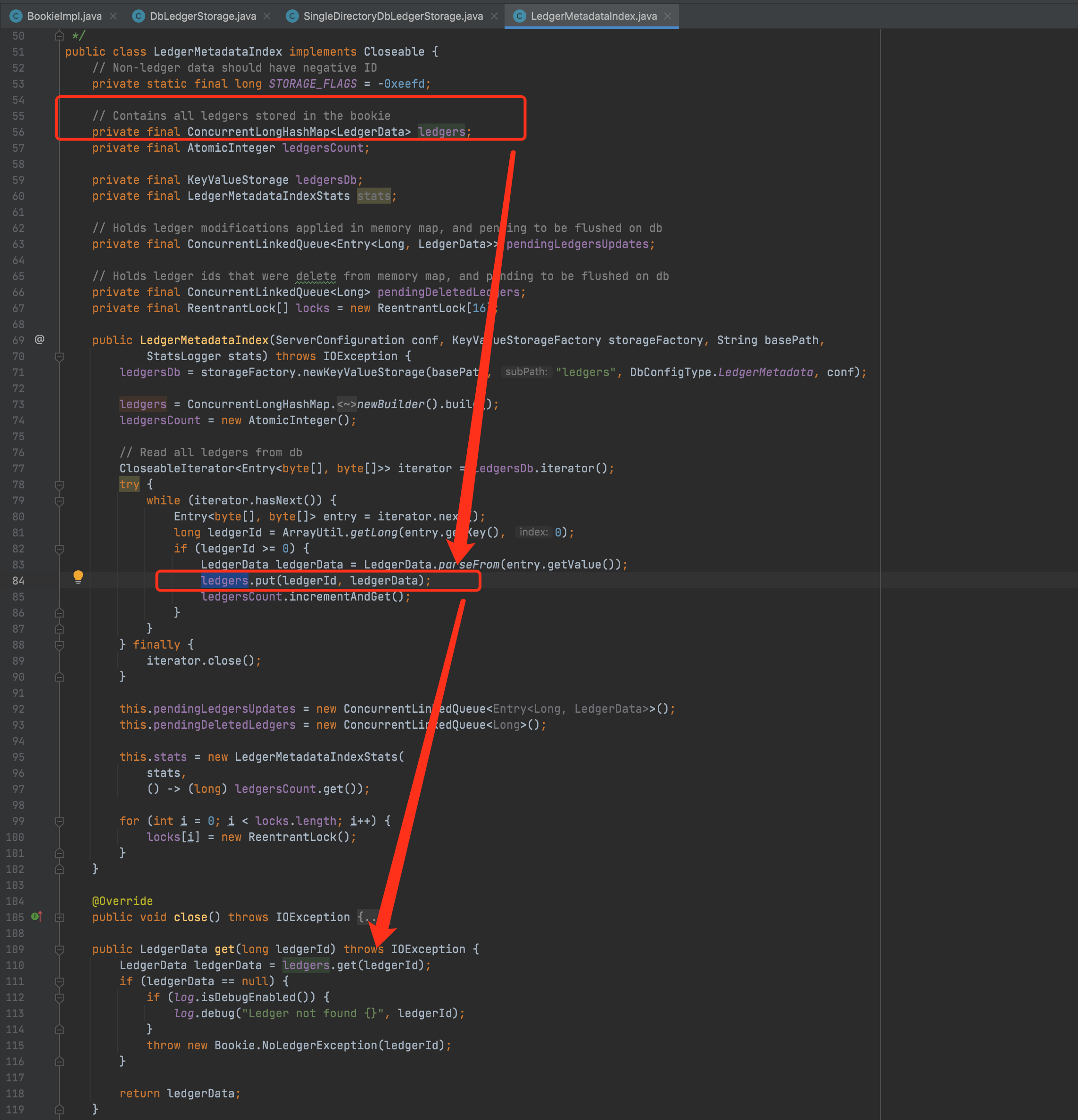
Task: Close the DbLedgerStorage.java tab
Action: [267, 16]
